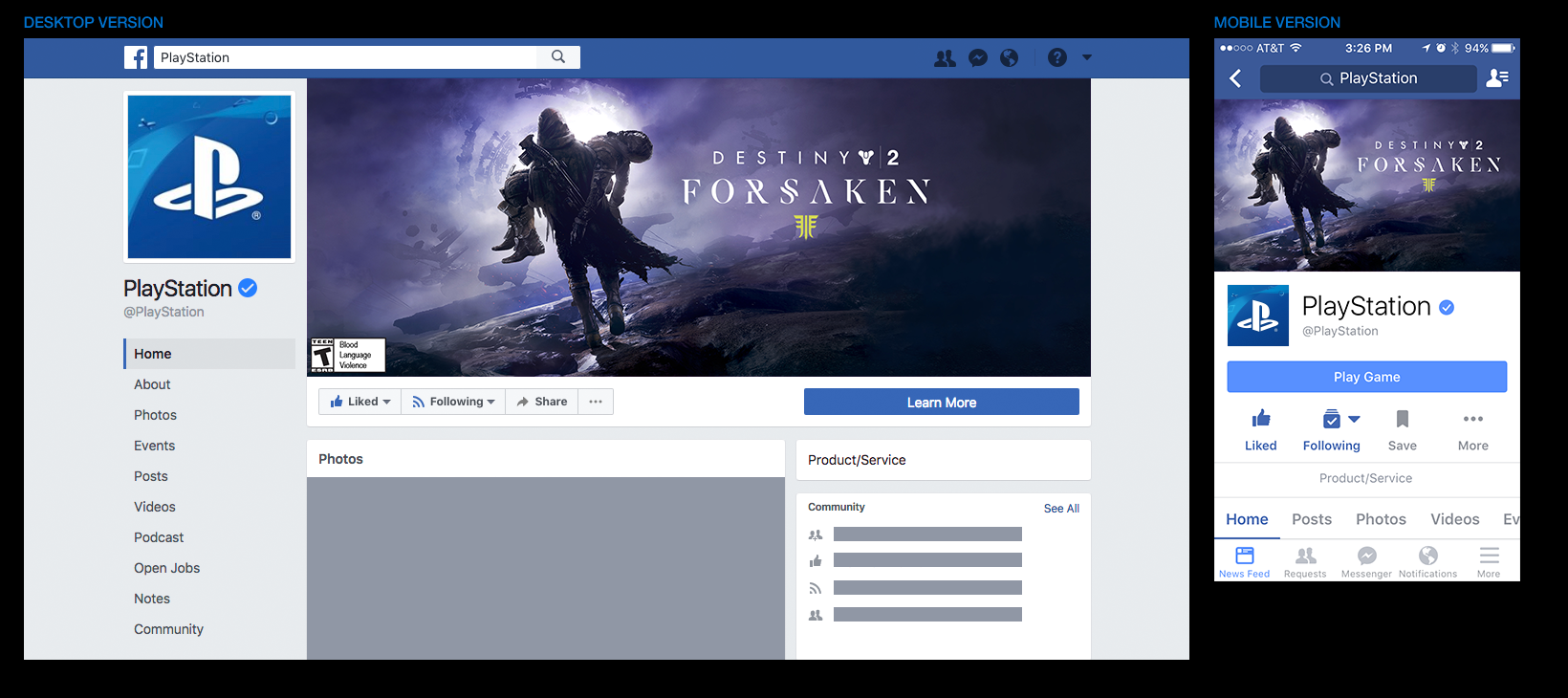This screenshot has height=698, width=1568.
Task: Open the desktop three-dots more options button
Action: coord(596,402)
